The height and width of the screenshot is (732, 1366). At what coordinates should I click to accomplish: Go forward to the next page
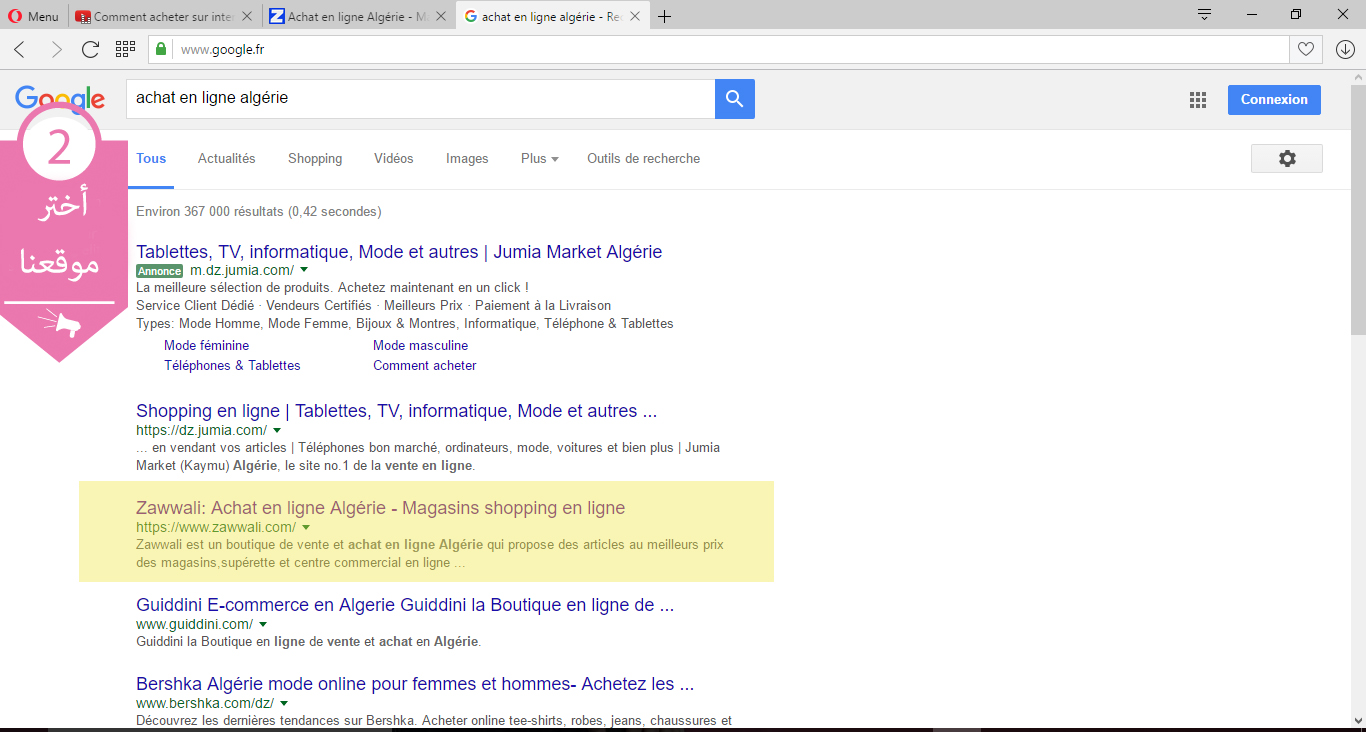coord(56,50)
